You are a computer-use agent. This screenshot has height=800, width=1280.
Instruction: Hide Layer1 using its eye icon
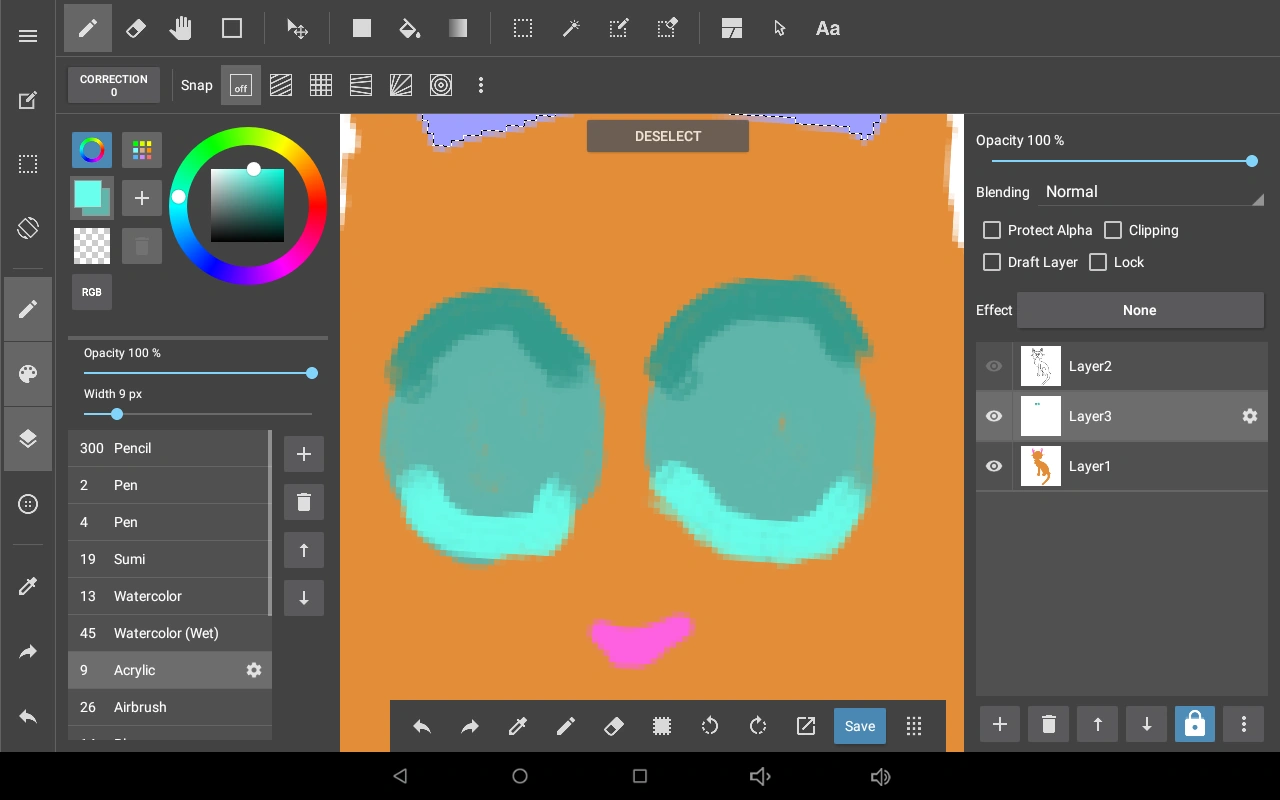click(x=993, y=466)
